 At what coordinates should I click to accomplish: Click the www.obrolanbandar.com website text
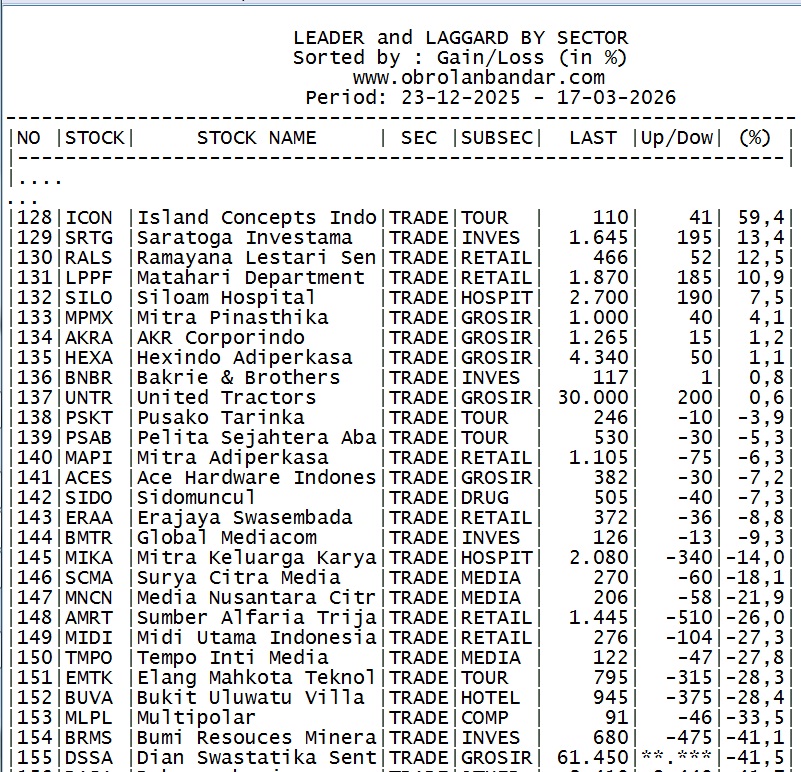point(478,78)
